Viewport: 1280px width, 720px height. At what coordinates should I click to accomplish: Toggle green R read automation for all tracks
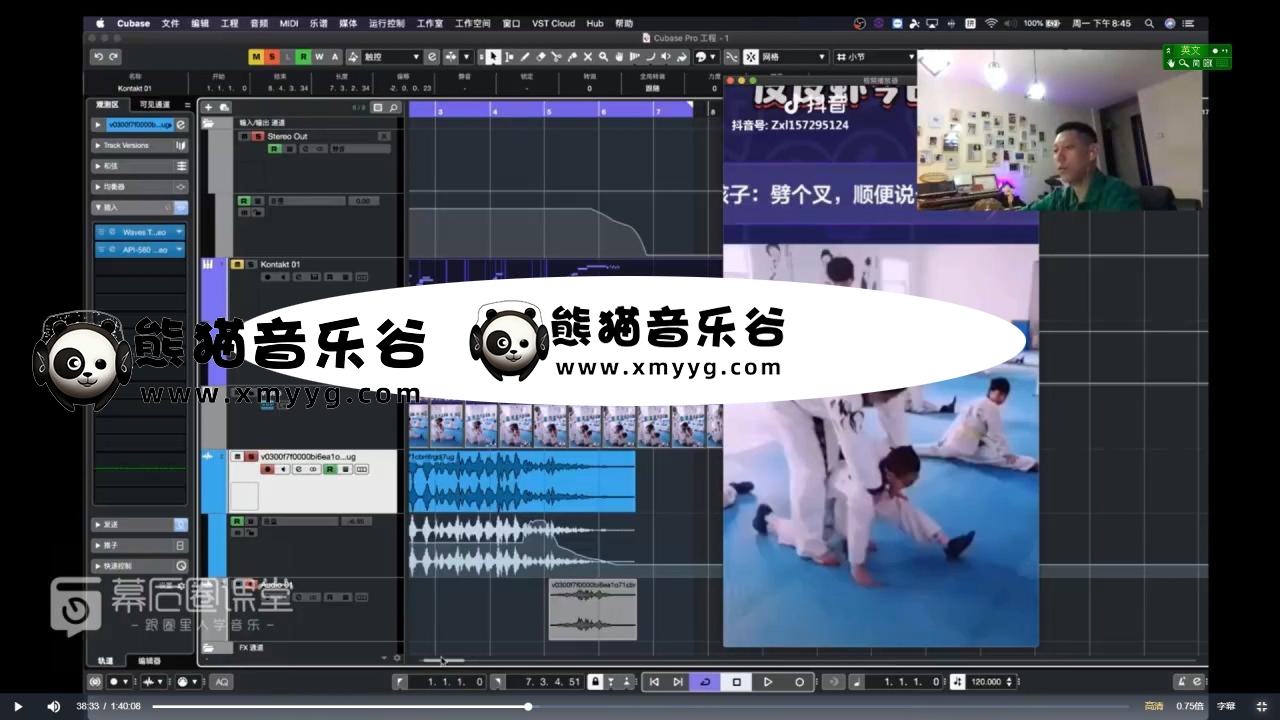click(x=303, y=57)
